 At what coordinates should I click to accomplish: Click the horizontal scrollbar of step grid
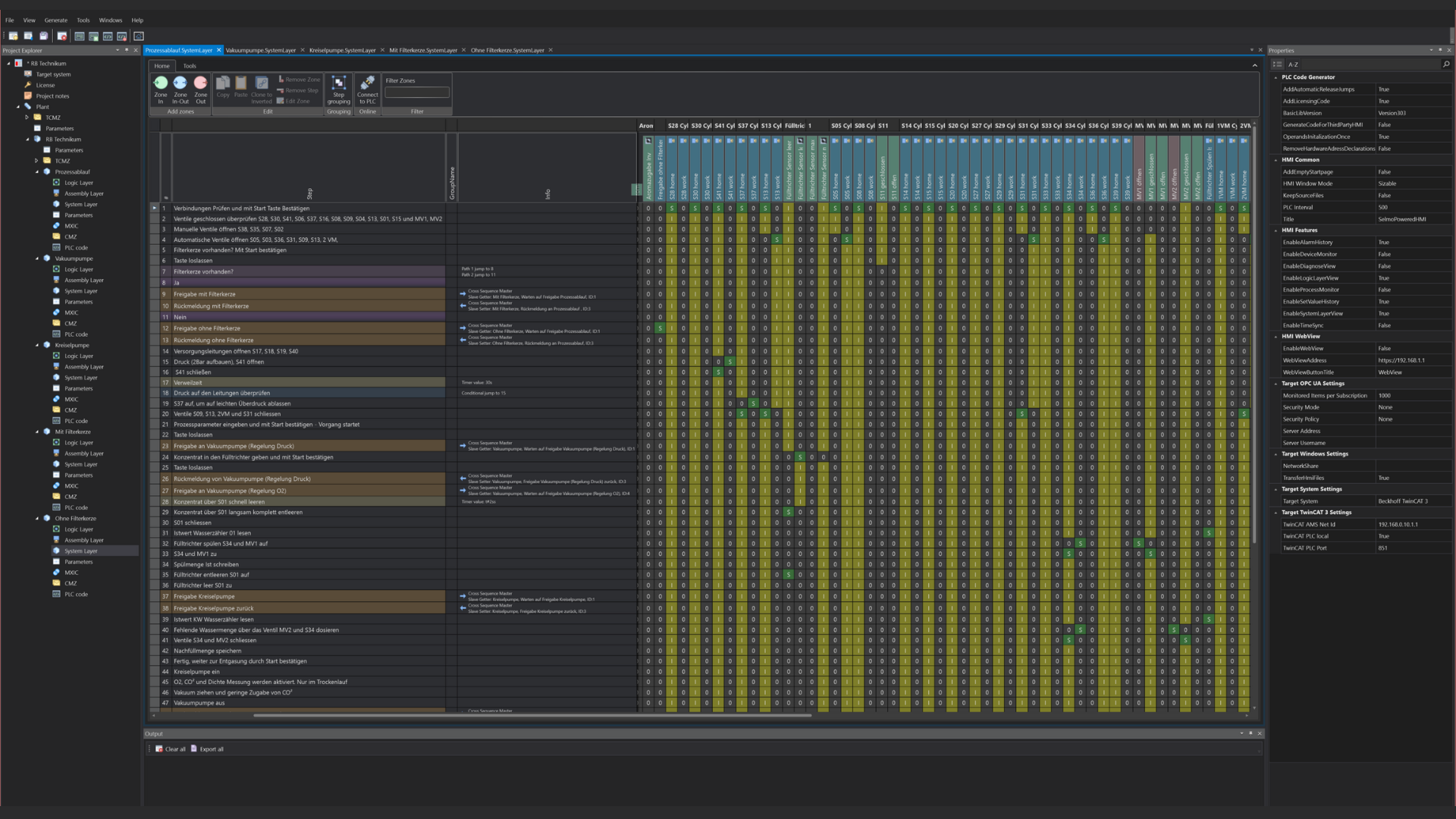click(531, 715)
